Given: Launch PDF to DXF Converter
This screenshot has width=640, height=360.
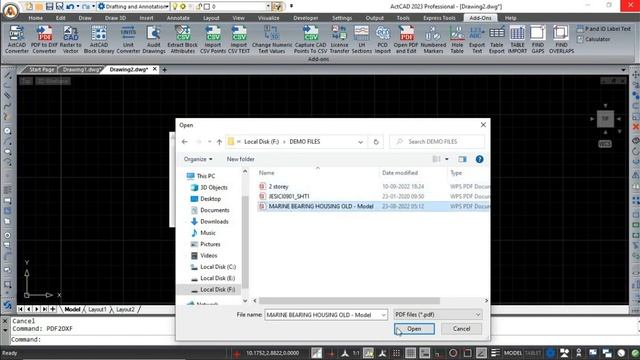Looking at the screenshot, I should pos(44,39).
